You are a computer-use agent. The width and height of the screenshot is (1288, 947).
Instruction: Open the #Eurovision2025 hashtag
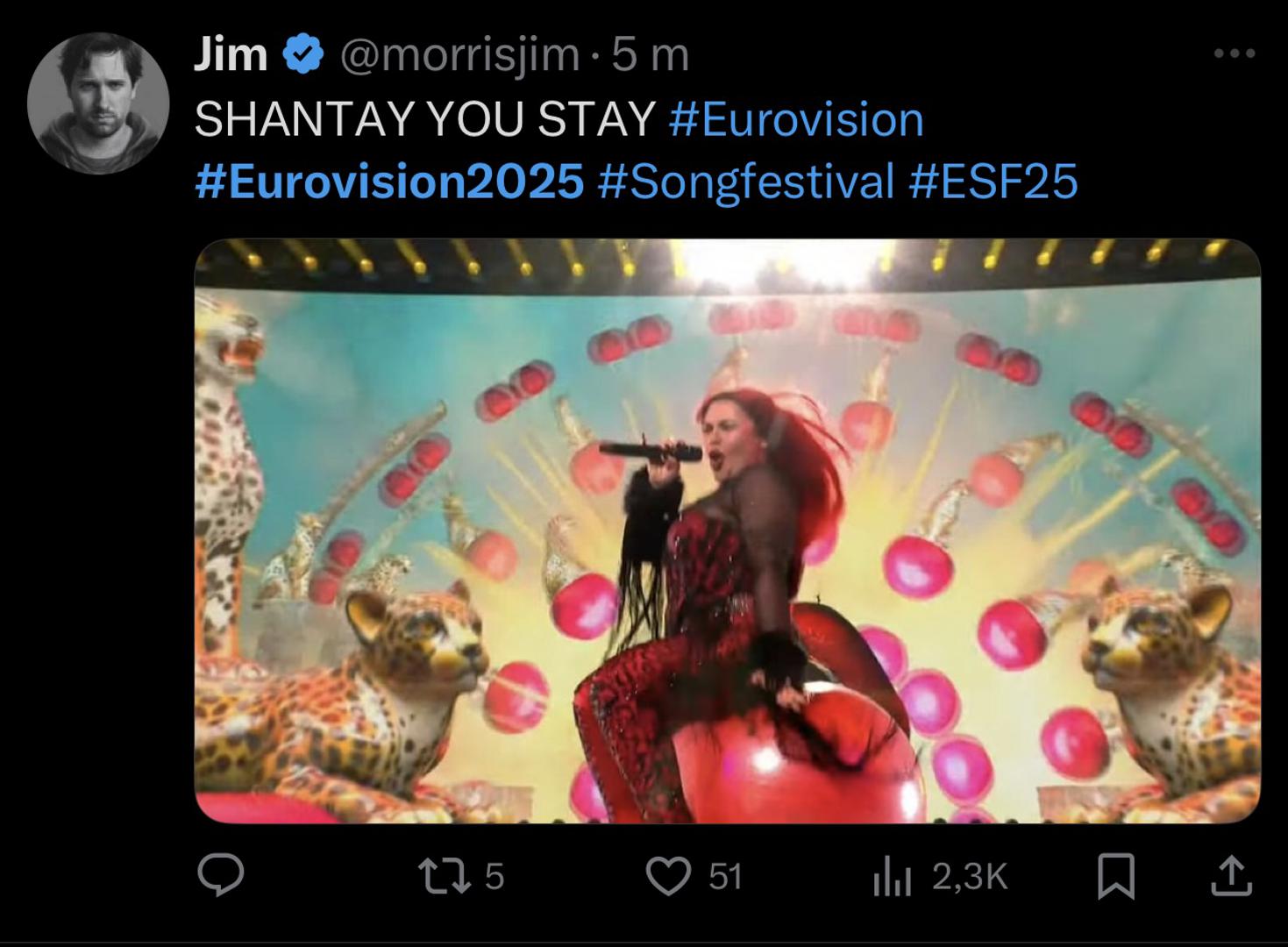389,182
